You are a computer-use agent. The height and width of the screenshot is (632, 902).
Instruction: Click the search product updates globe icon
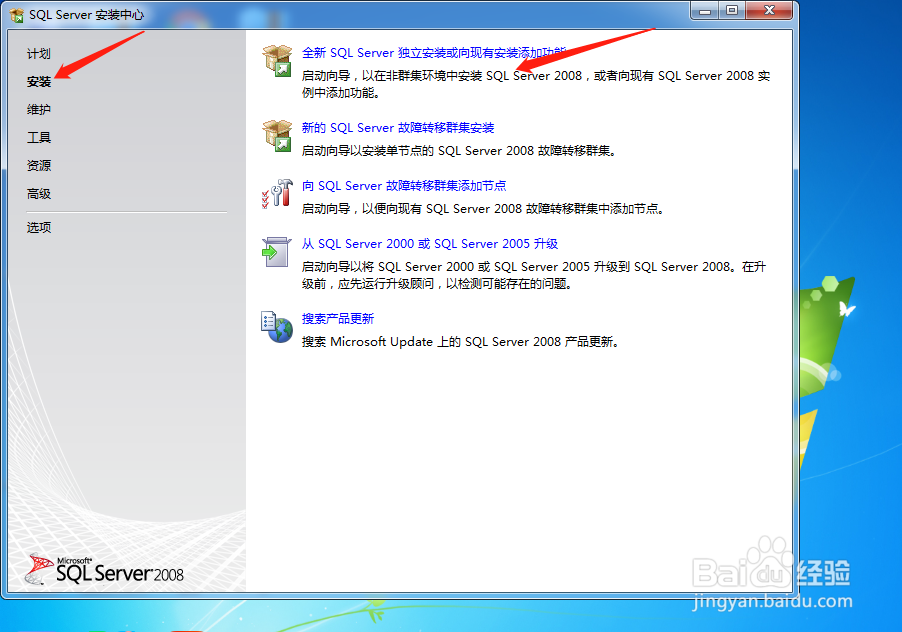pyautogui.click(x=277, y=327)
